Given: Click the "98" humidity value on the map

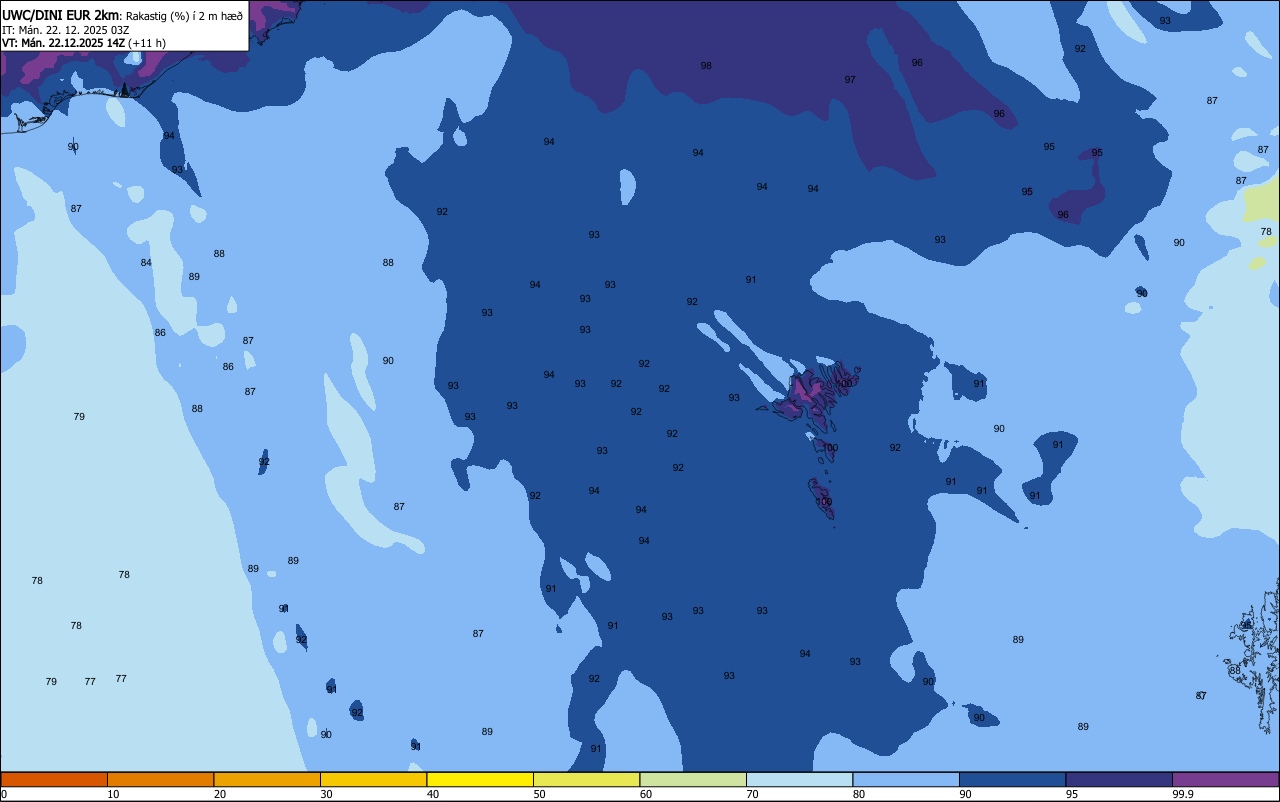Looking at the screenshot, I should click(706, 65).
